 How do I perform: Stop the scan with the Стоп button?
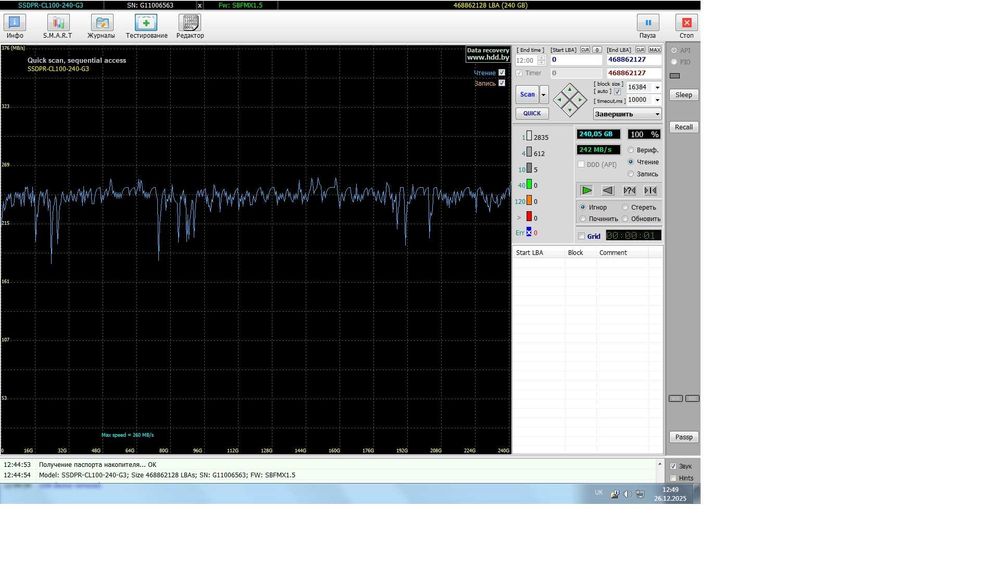(x=686, y=27)
